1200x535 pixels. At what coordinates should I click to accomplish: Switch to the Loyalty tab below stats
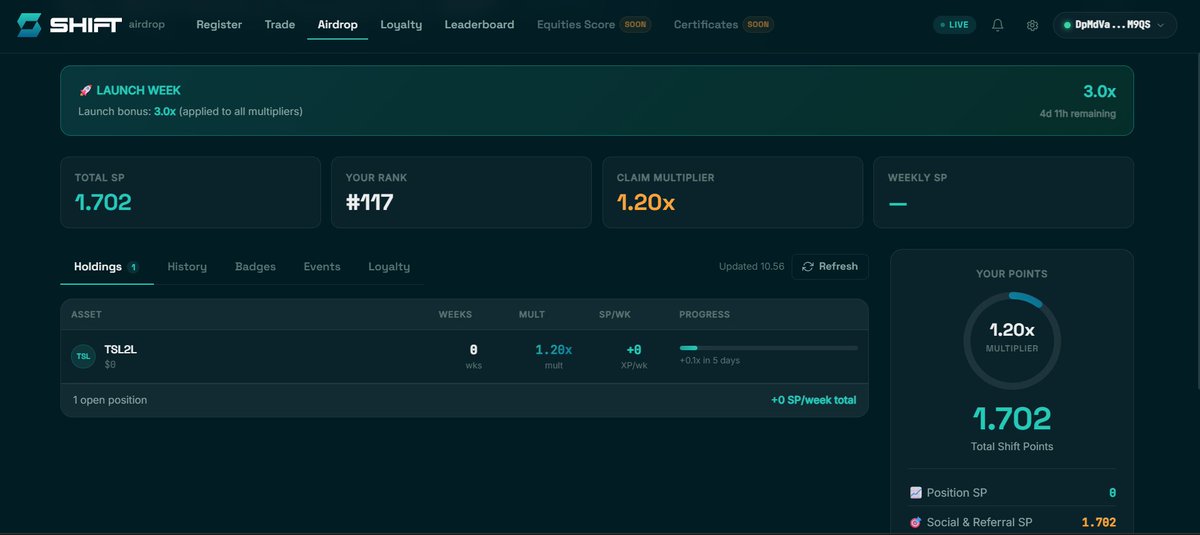pos(389,267)
